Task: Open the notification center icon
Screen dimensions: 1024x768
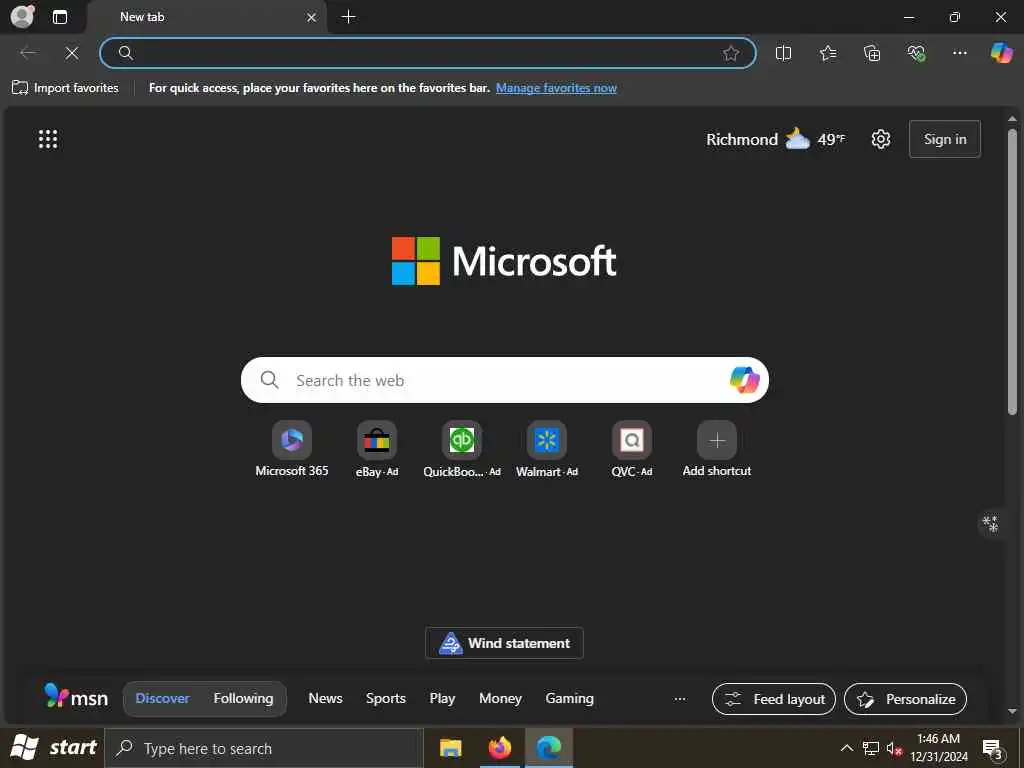Action: (x=993, y=748)
